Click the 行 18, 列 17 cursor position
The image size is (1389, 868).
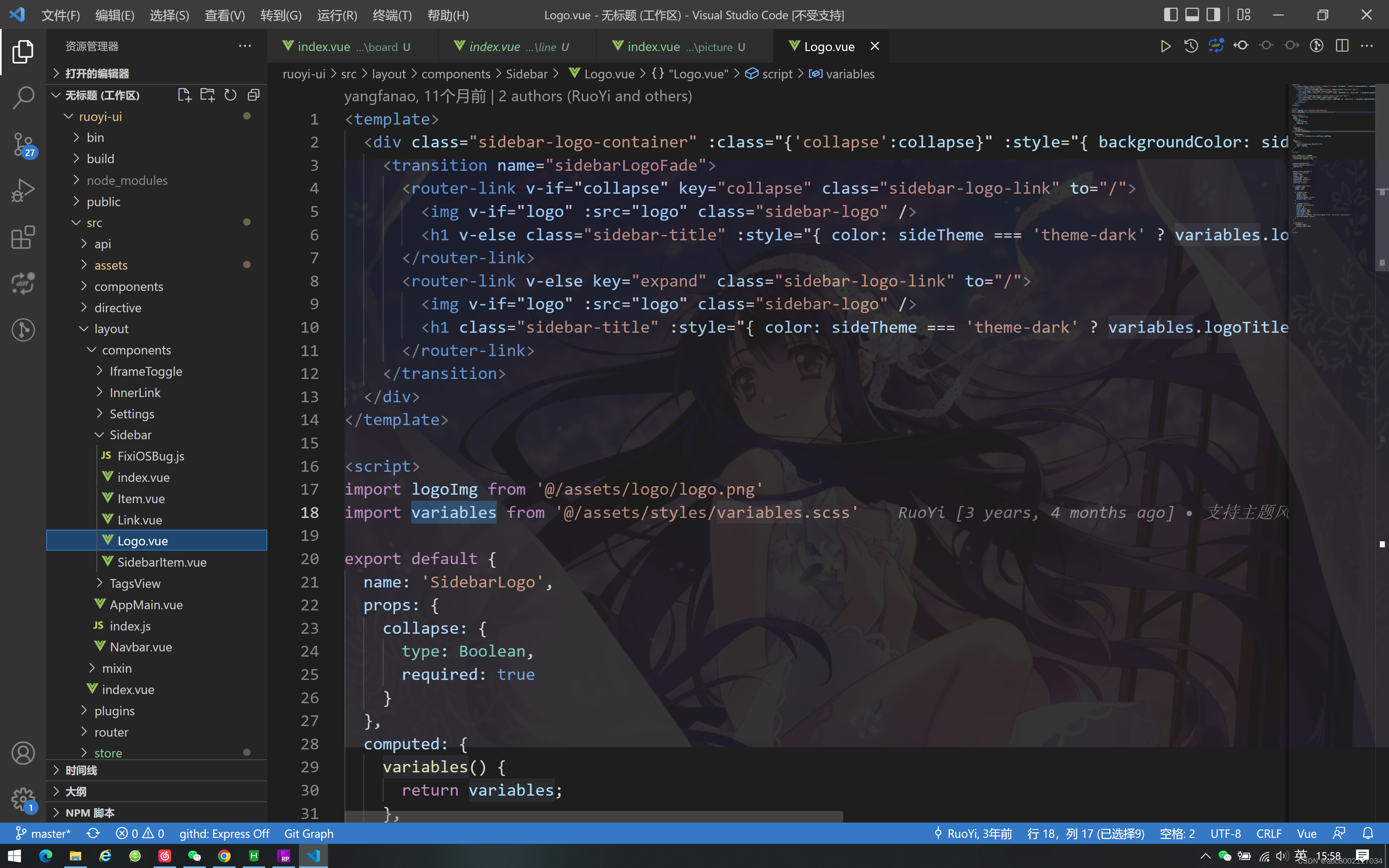pyautogui.click(x=1086, y=833)
